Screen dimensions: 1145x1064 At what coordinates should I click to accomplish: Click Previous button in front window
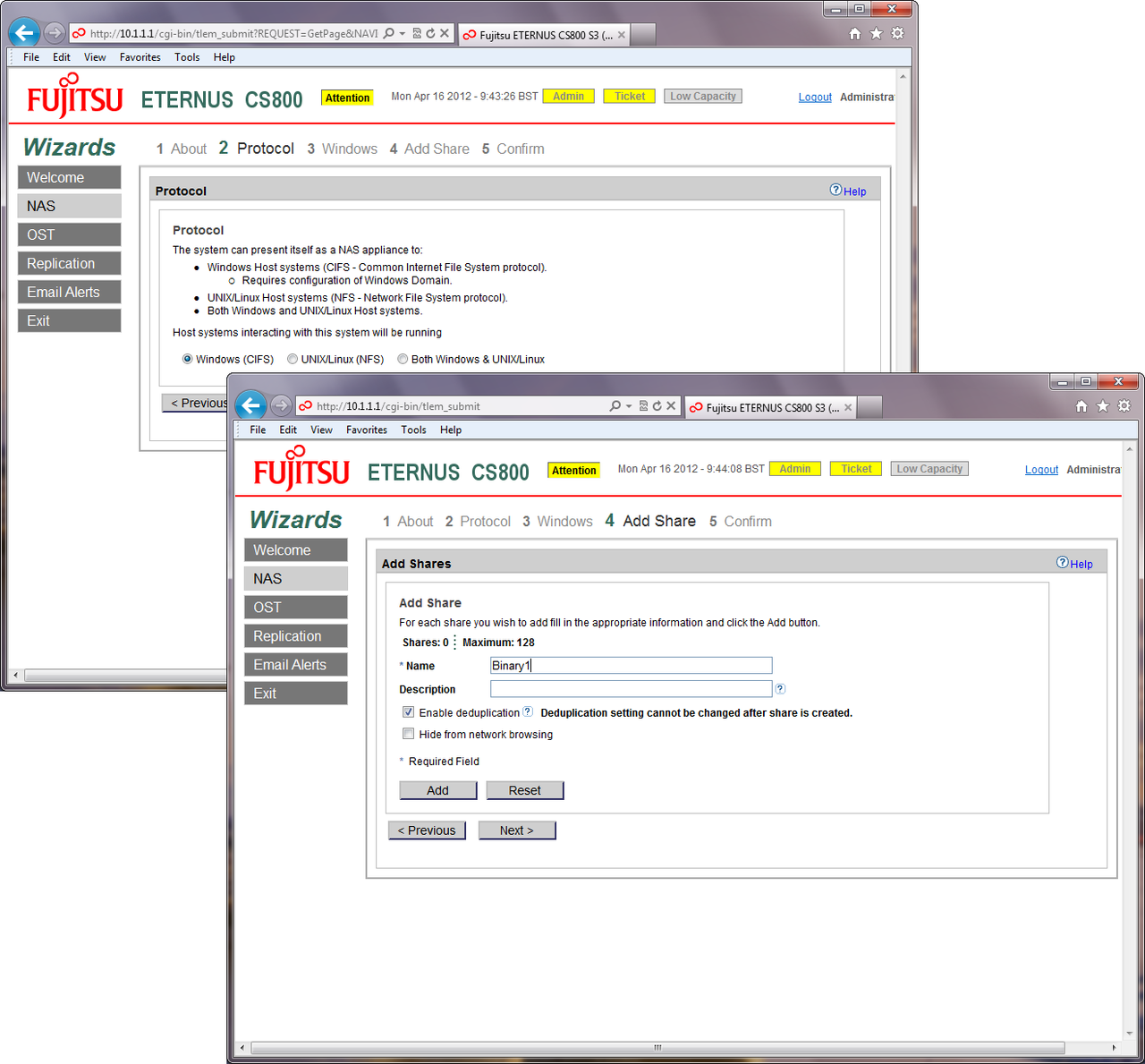427,830
